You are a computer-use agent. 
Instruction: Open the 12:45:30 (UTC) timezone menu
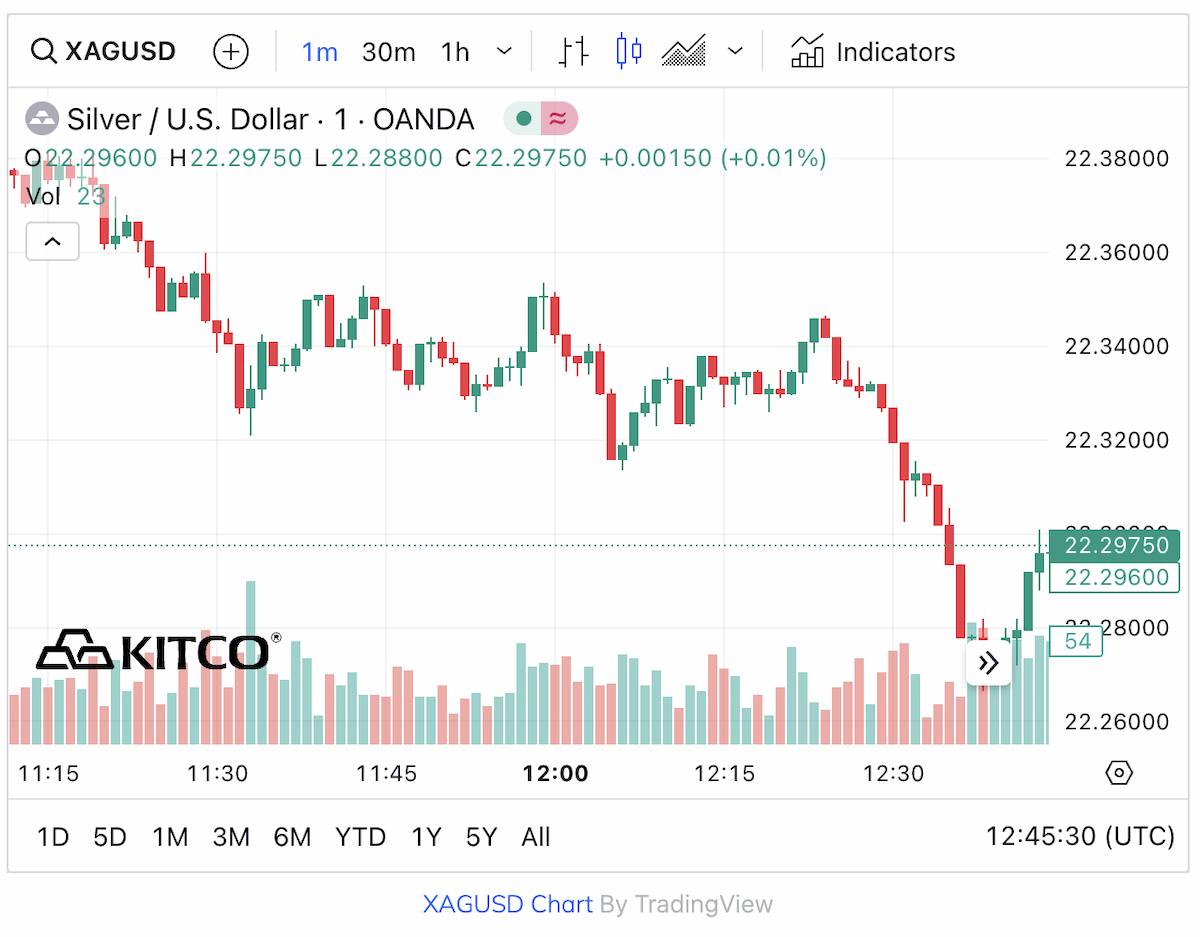[x=1080, y=836]
